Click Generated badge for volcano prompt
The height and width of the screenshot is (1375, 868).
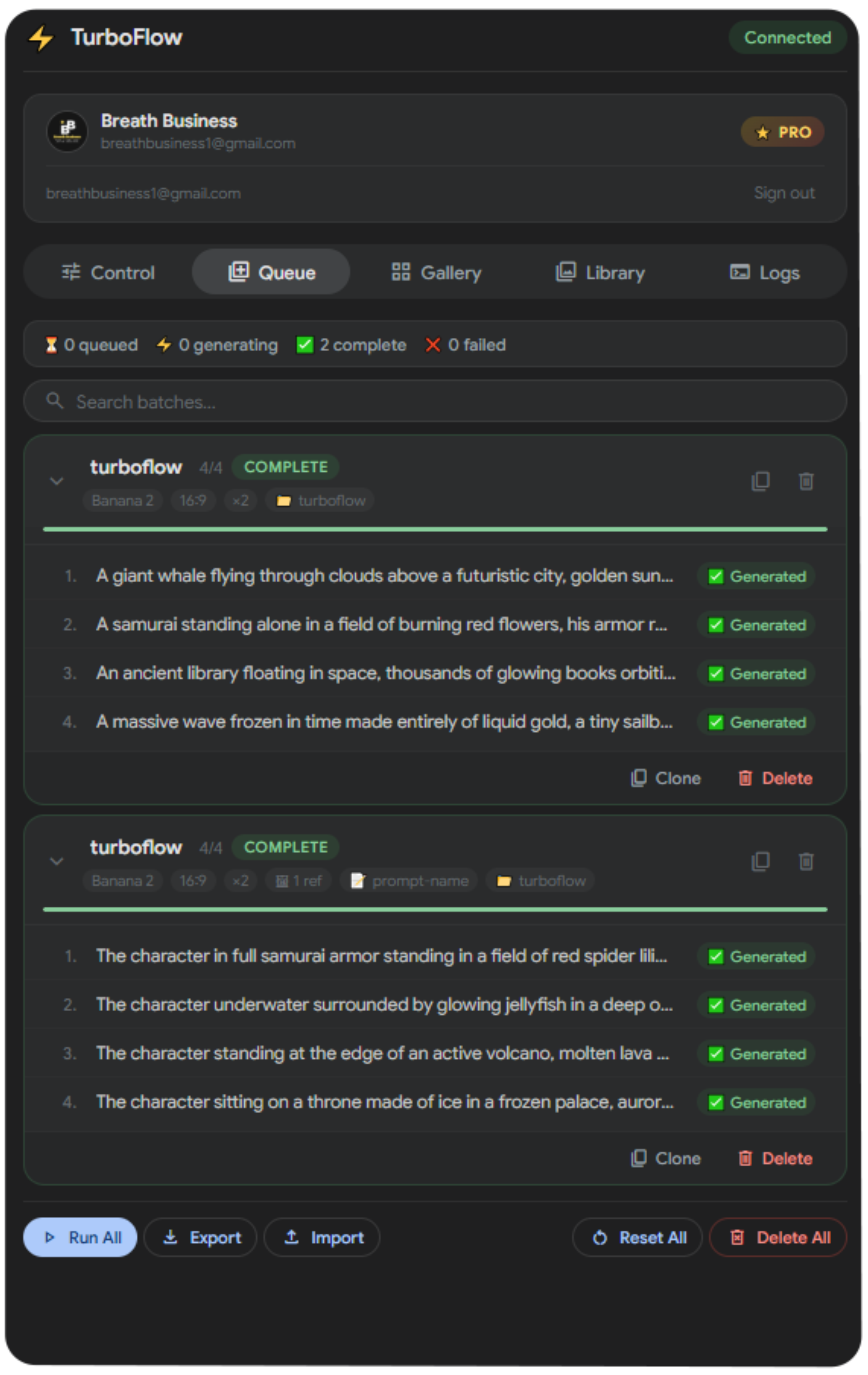756,1054
